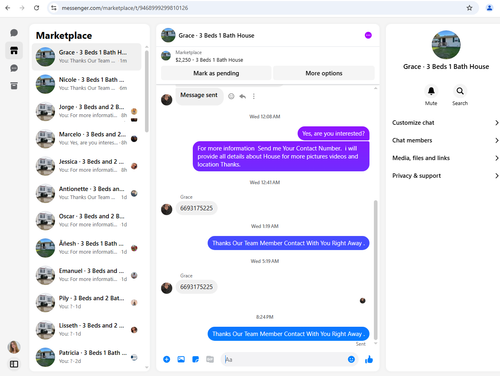500x376 pixels.
Task: Expand the Chat members section
Action: tap(445, 140)
